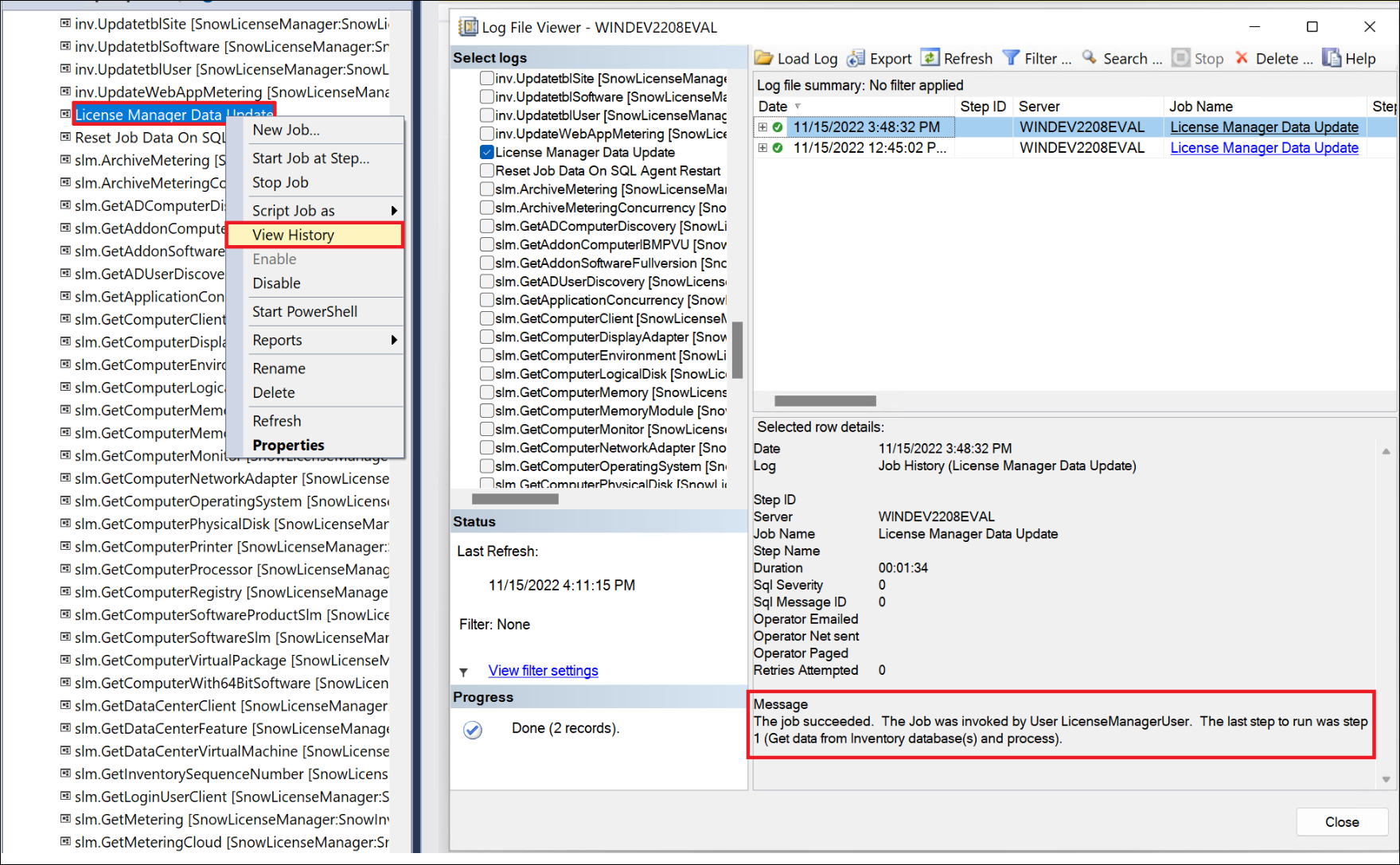Click the details pane scroll down arrow
The image size is (1400, 865).
pyautogui.click(x=1386, y=779)
